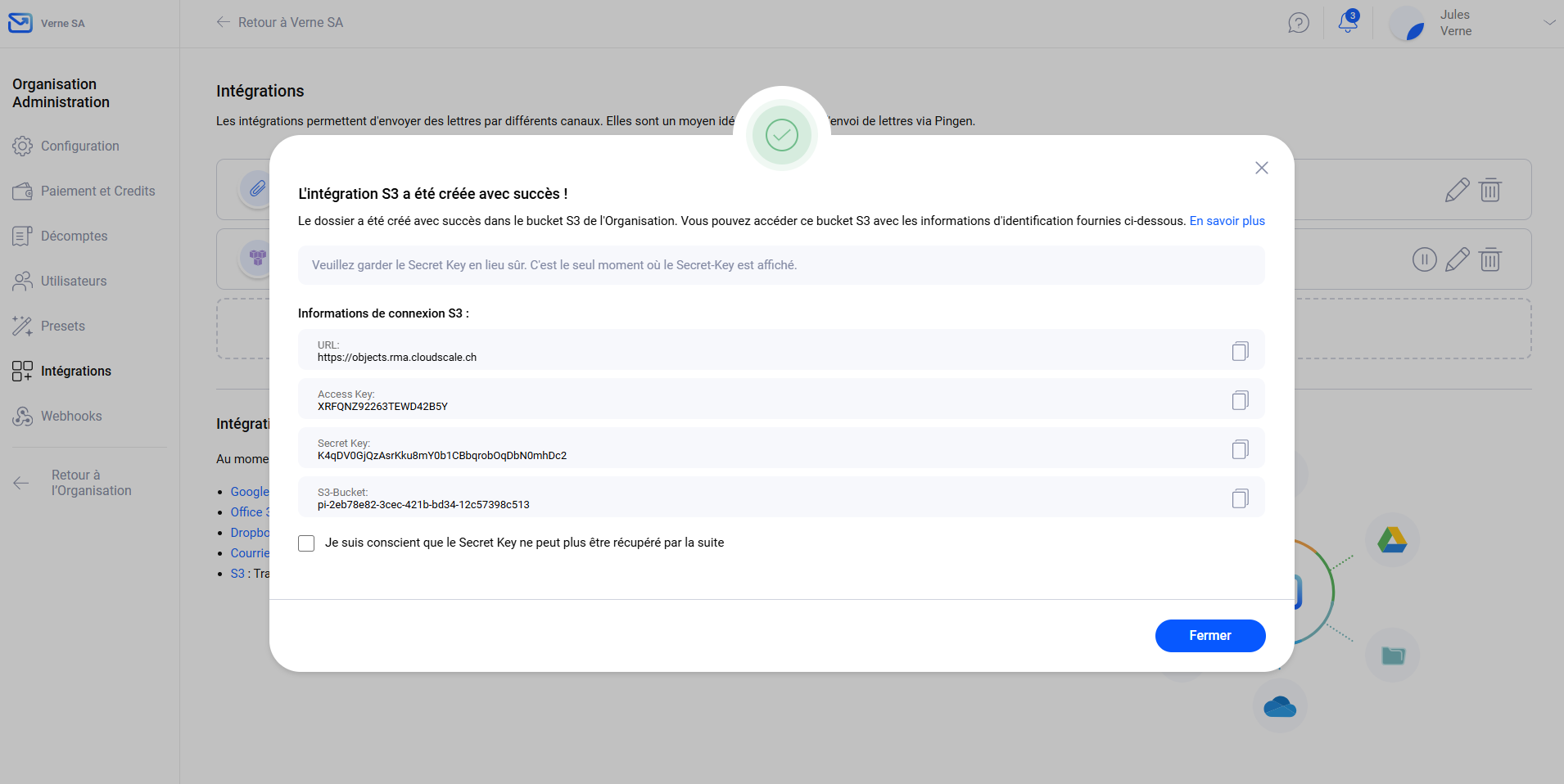The width and height of the screenshot is (1564, 784).
Task: Close the success dialog with X
Action: (x=1261, y=168)
